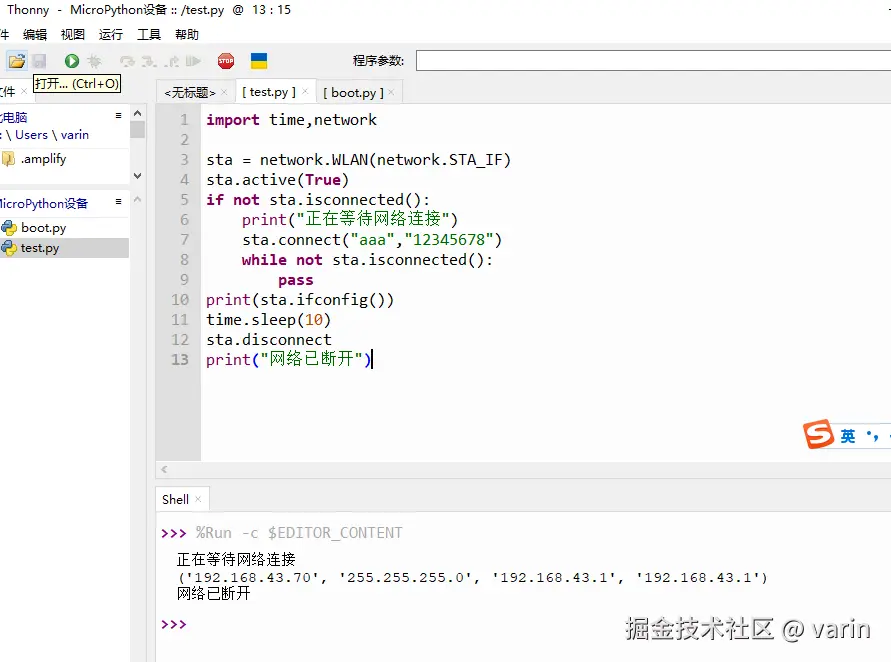Click the Save disk icon
Viewport: 891px width, 662px height.
(x=40, y=61)
